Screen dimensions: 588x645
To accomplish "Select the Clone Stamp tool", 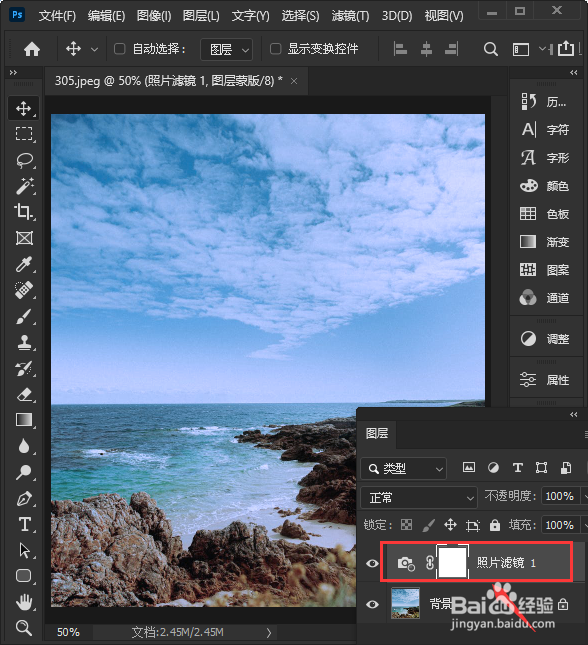I will (x=24, y=342).
